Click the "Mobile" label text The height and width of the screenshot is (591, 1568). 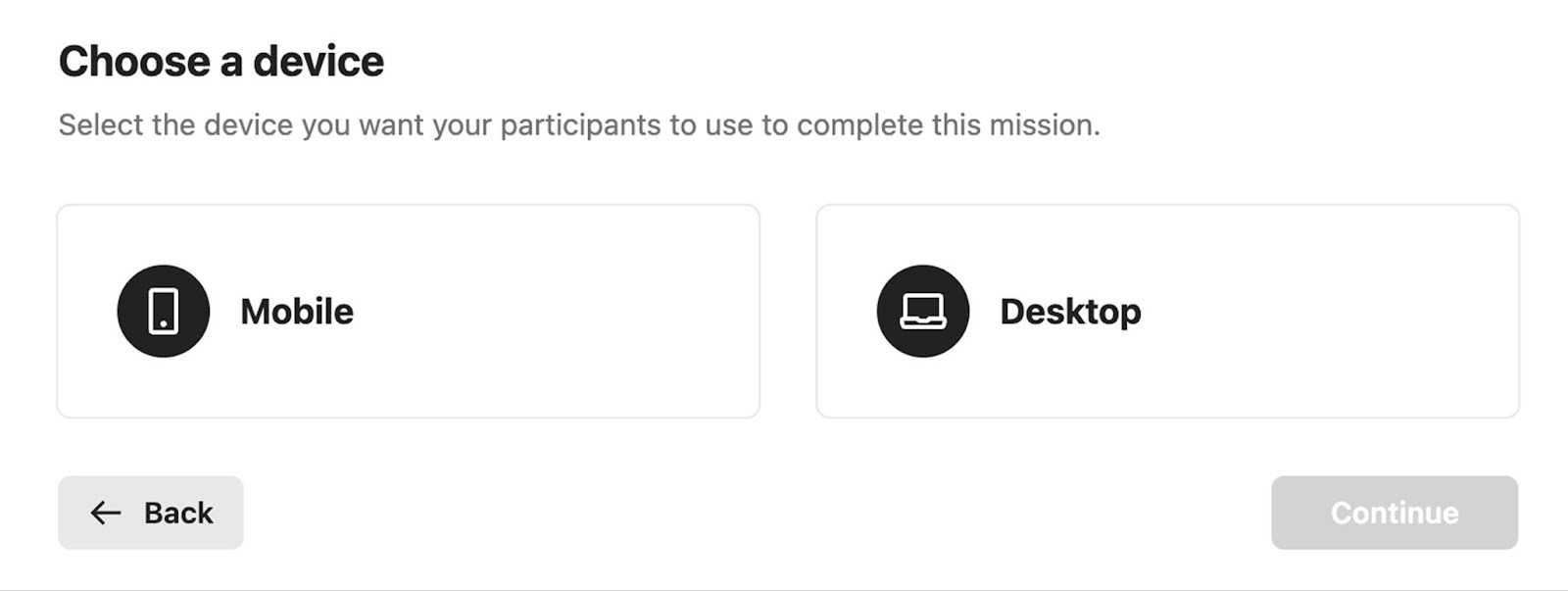[297, 312]
